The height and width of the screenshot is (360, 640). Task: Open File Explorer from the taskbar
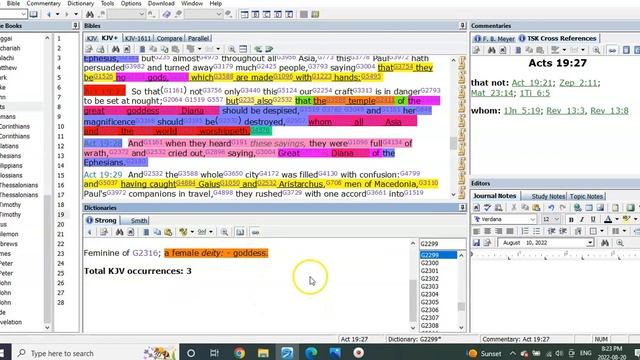[x=263, y=353]
